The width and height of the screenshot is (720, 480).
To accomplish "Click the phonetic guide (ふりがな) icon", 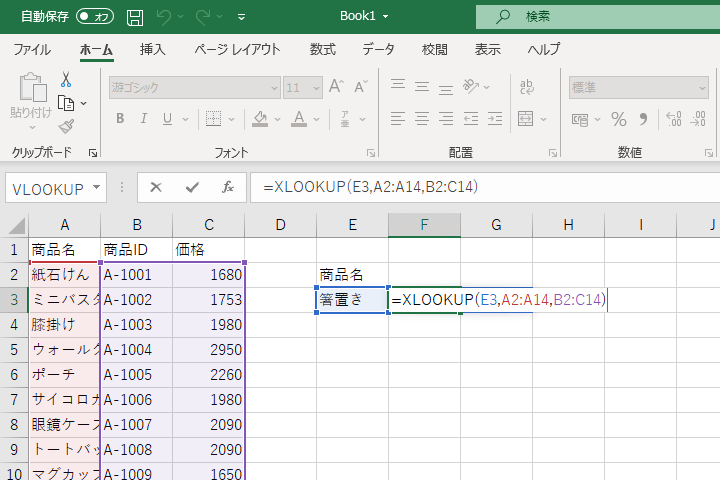I will 345,119.
